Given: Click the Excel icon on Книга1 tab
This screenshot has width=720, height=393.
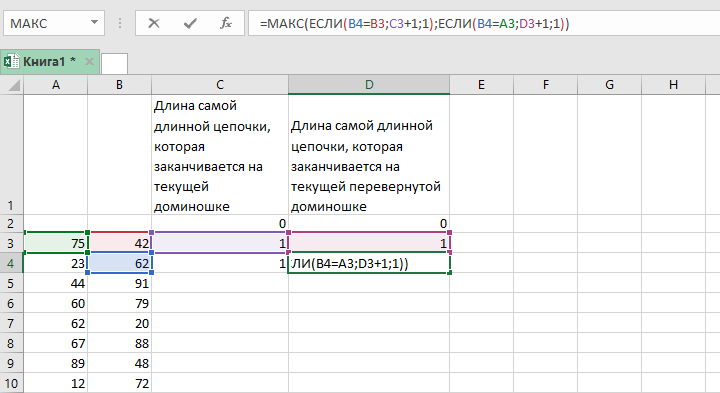Looking at the screenshot, I should point(11,62).
